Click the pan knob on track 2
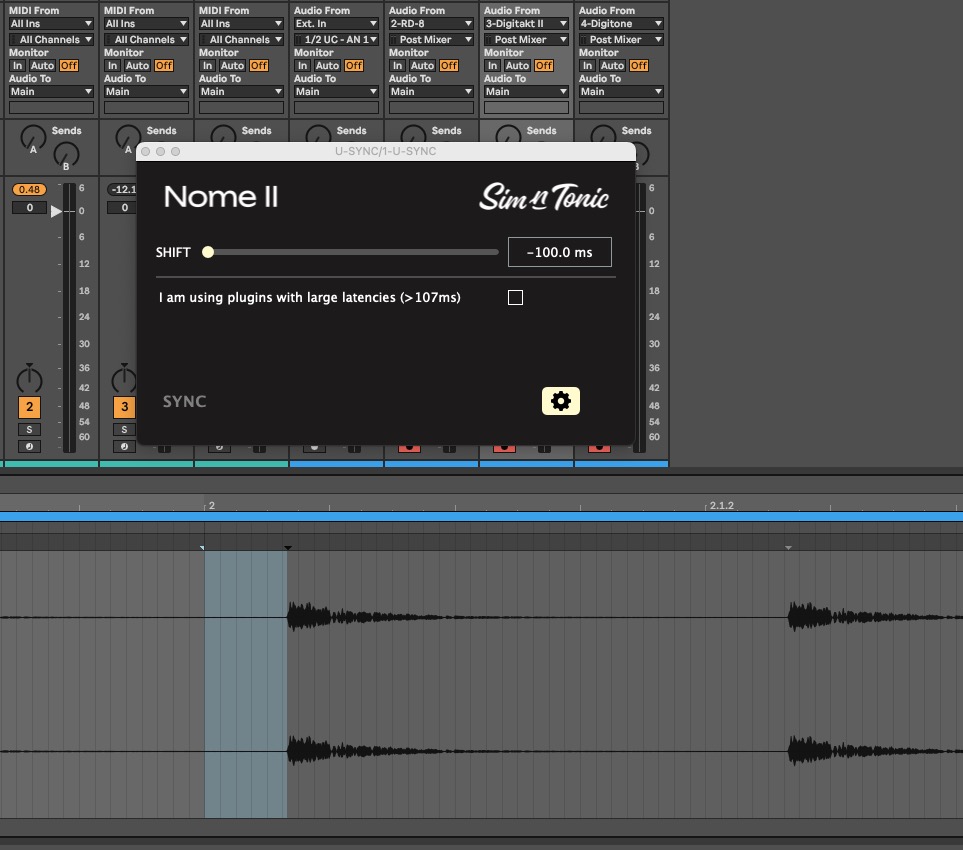Screen dimensions: 963x850 tap(29, 380)
